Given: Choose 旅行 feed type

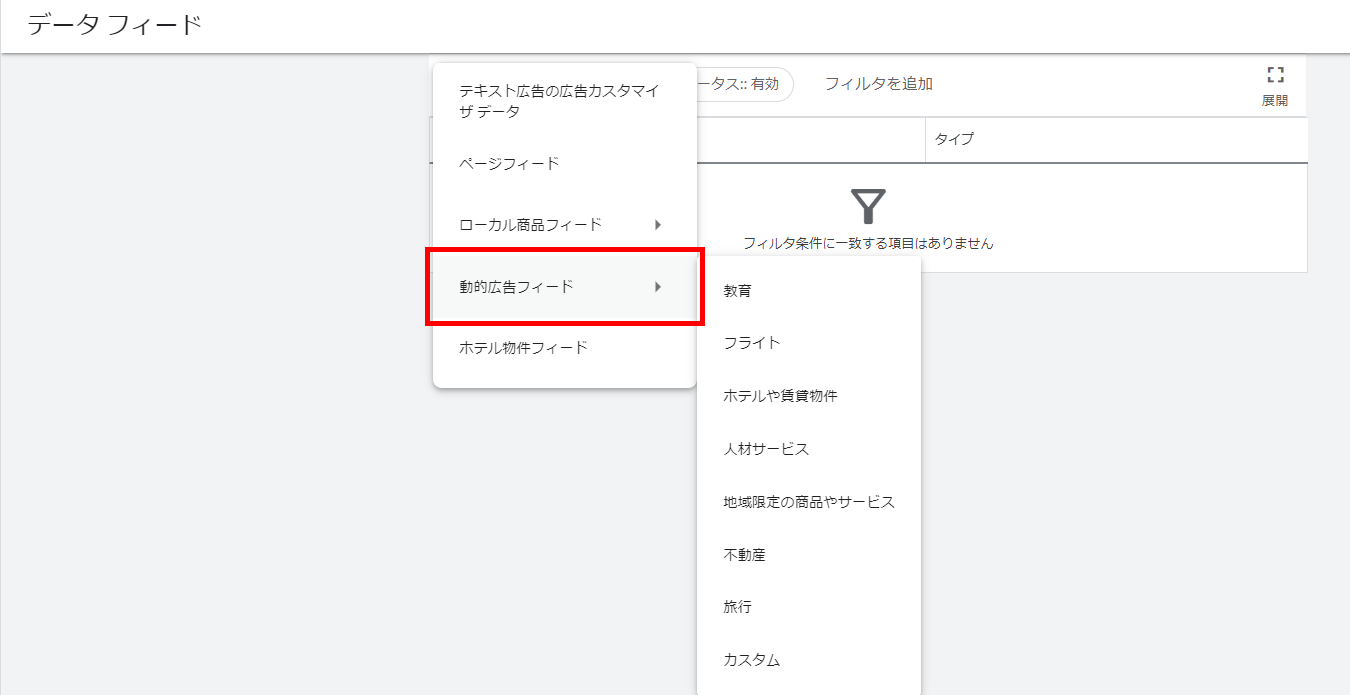Looking at the screenshot, I should point(738,607).
